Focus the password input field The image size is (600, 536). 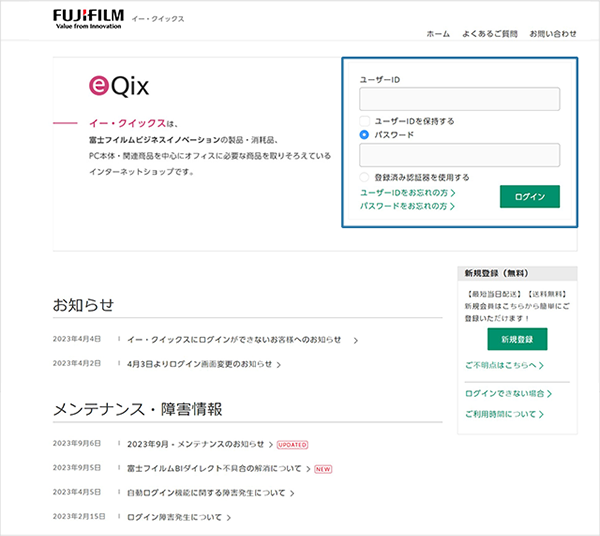tap(459, 155)
